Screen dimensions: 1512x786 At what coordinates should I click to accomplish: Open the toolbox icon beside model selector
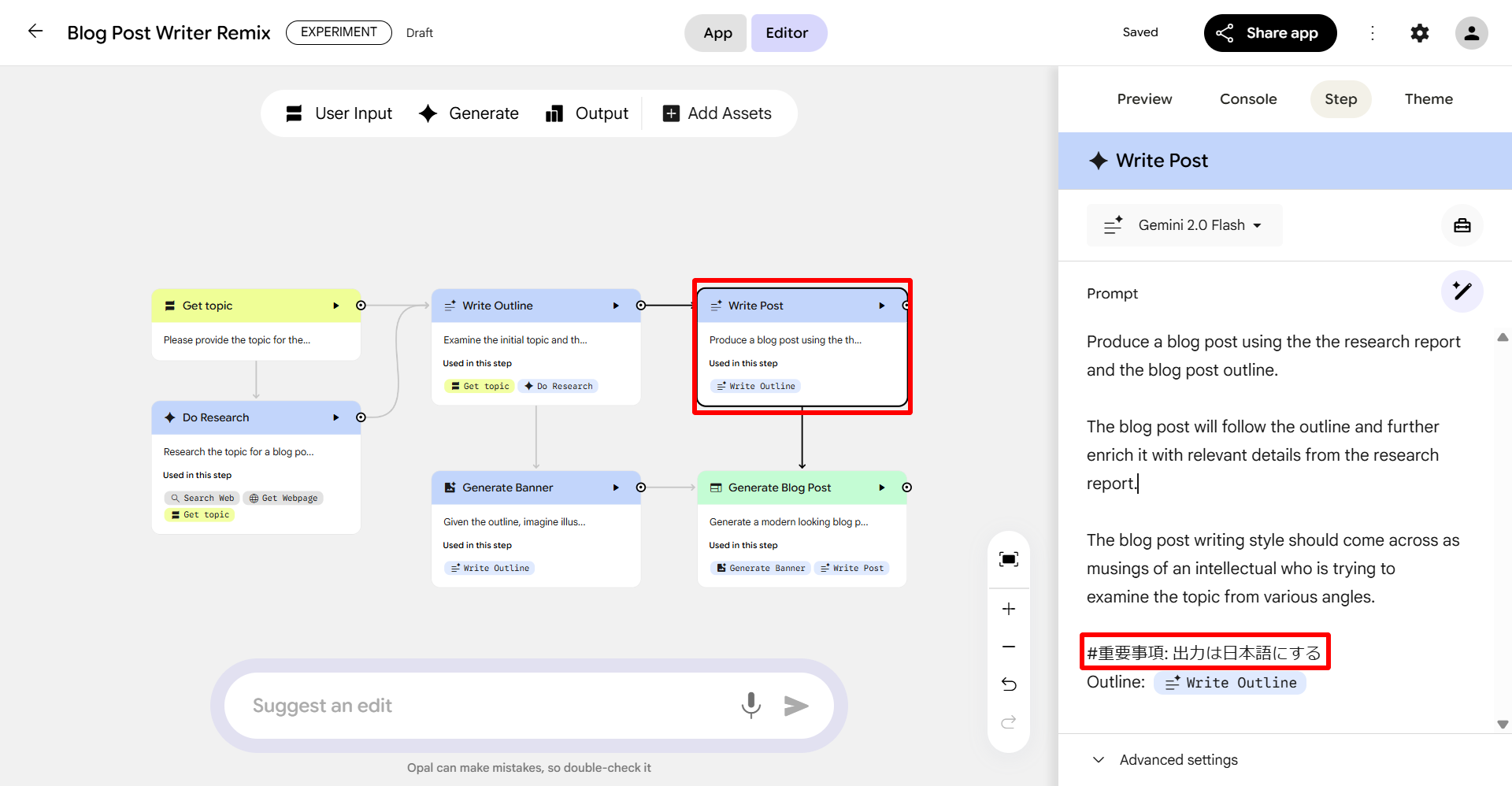1462,225
